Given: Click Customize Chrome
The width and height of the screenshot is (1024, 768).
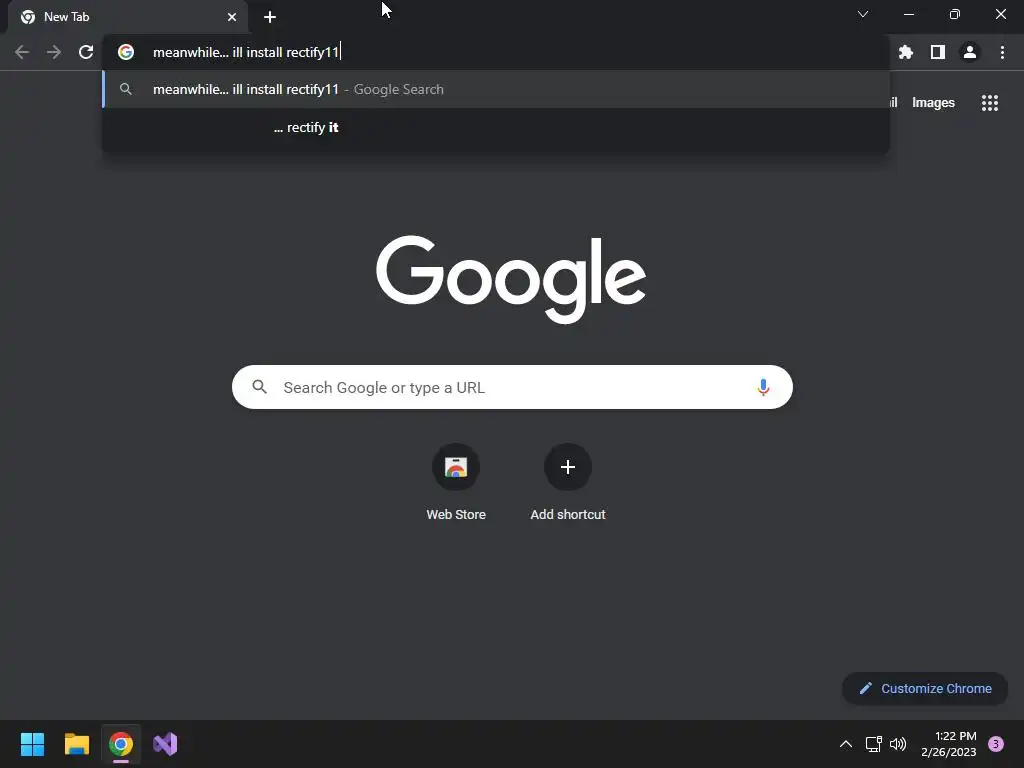Looking at the screenshot, I should click(x=925, y=688).
